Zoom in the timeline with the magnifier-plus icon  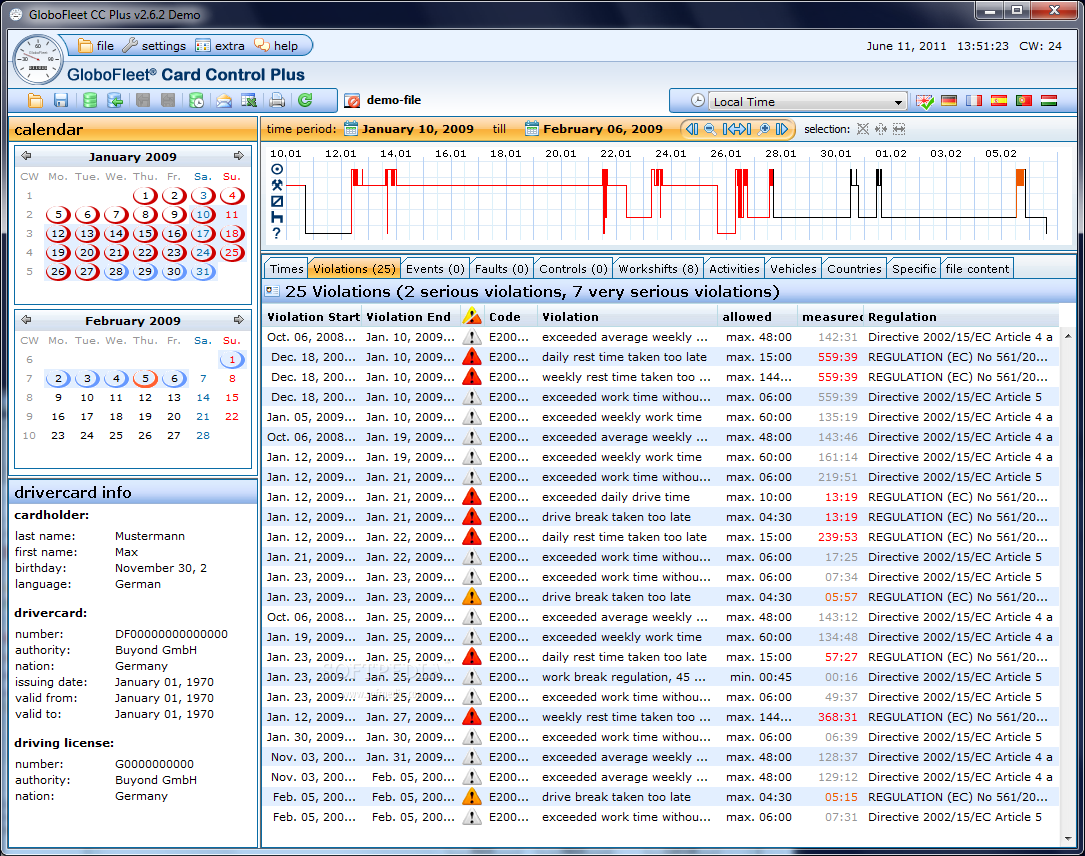click(x=764, y=129)
